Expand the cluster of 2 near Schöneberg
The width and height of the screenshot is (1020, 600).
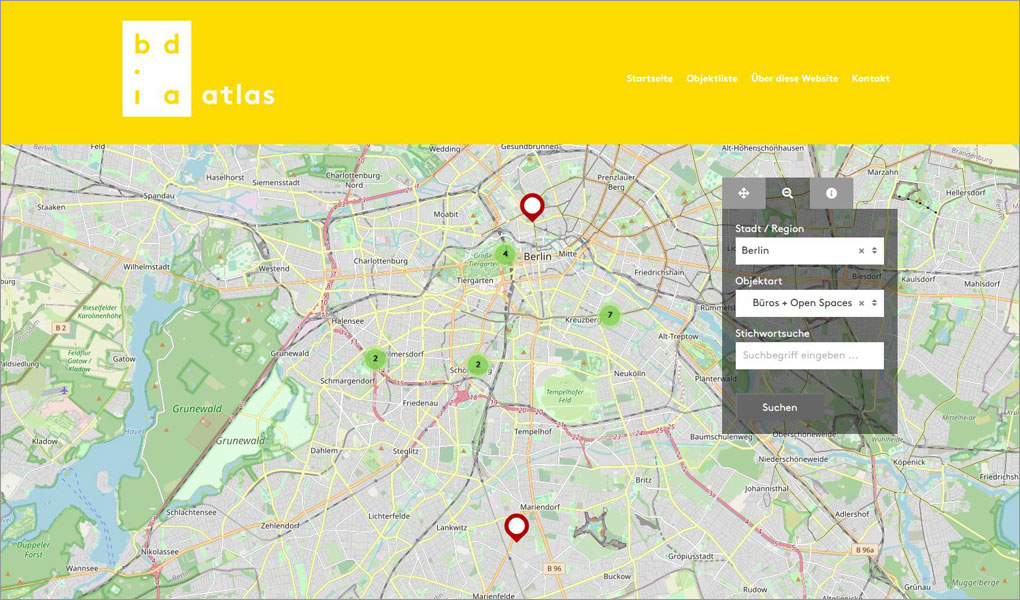tap(478, 366)
